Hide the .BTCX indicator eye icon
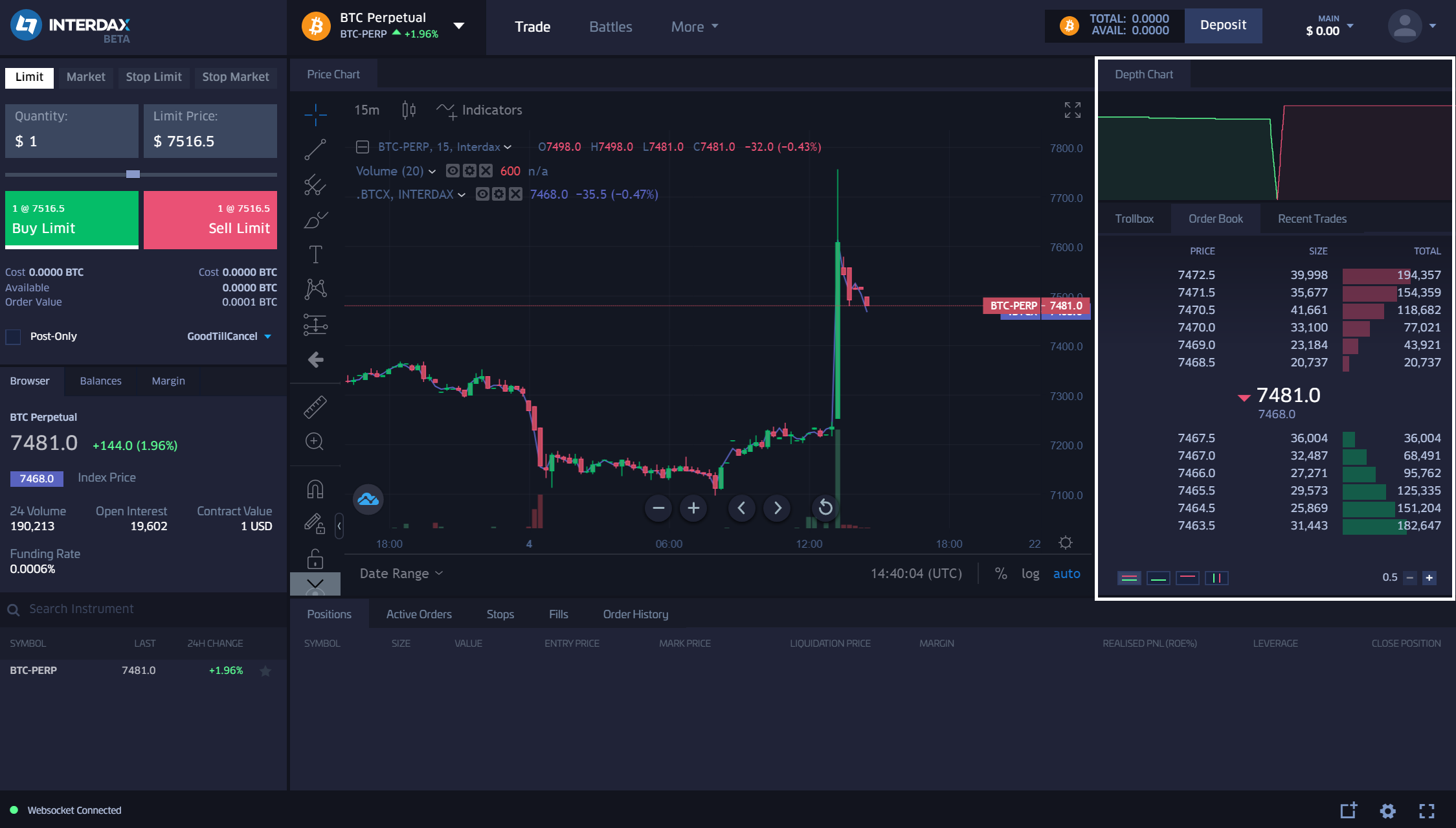 (x=482, y=194)
